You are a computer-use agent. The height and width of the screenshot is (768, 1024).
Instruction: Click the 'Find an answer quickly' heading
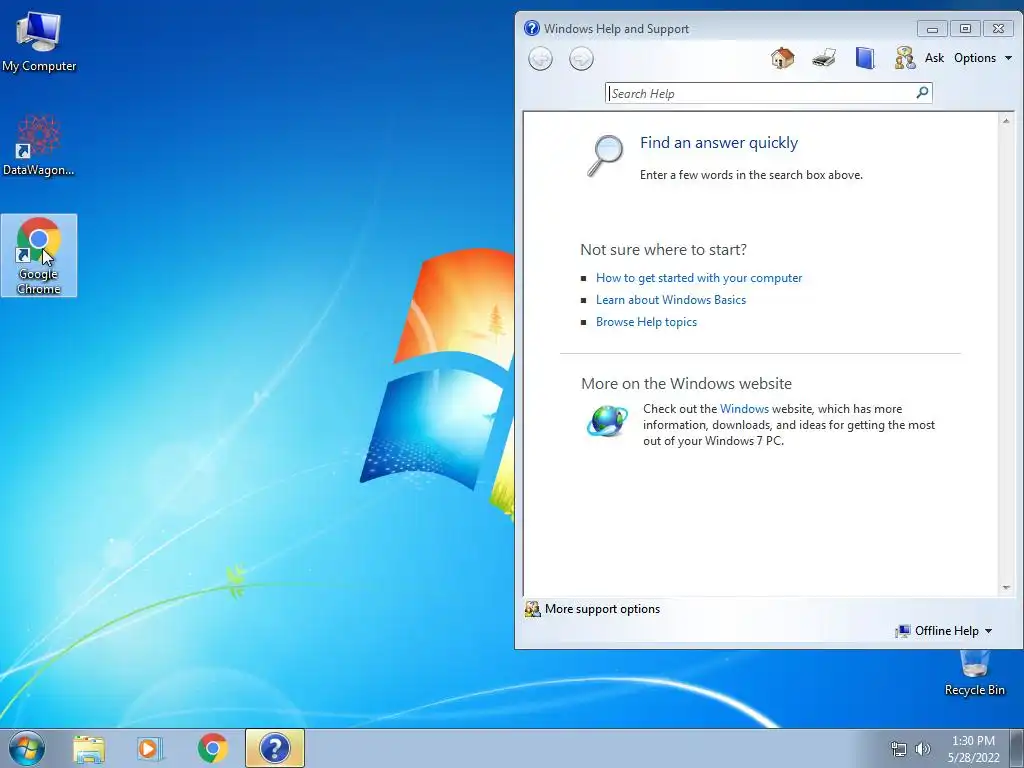pos(719,143)
